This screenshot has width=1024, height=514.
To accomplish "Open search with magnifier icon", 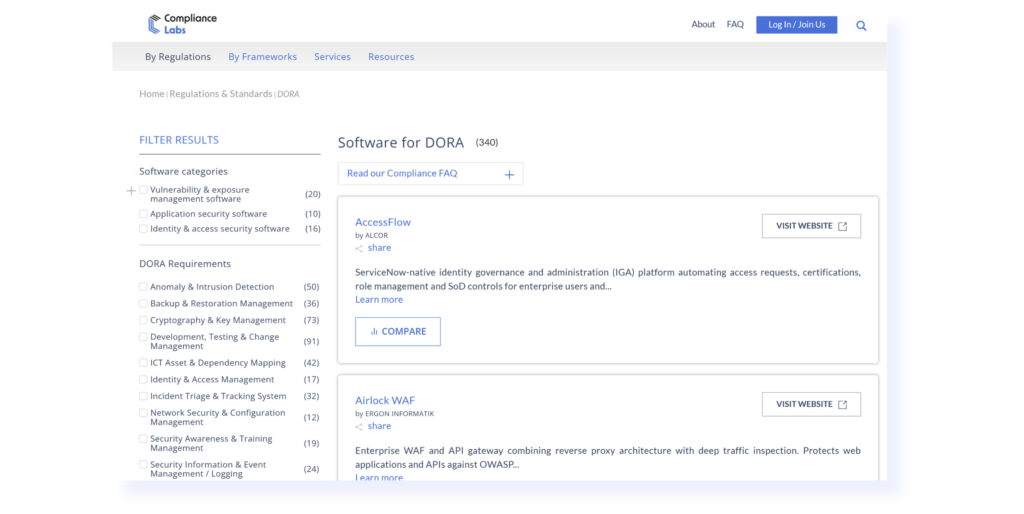I will (861, 26).
